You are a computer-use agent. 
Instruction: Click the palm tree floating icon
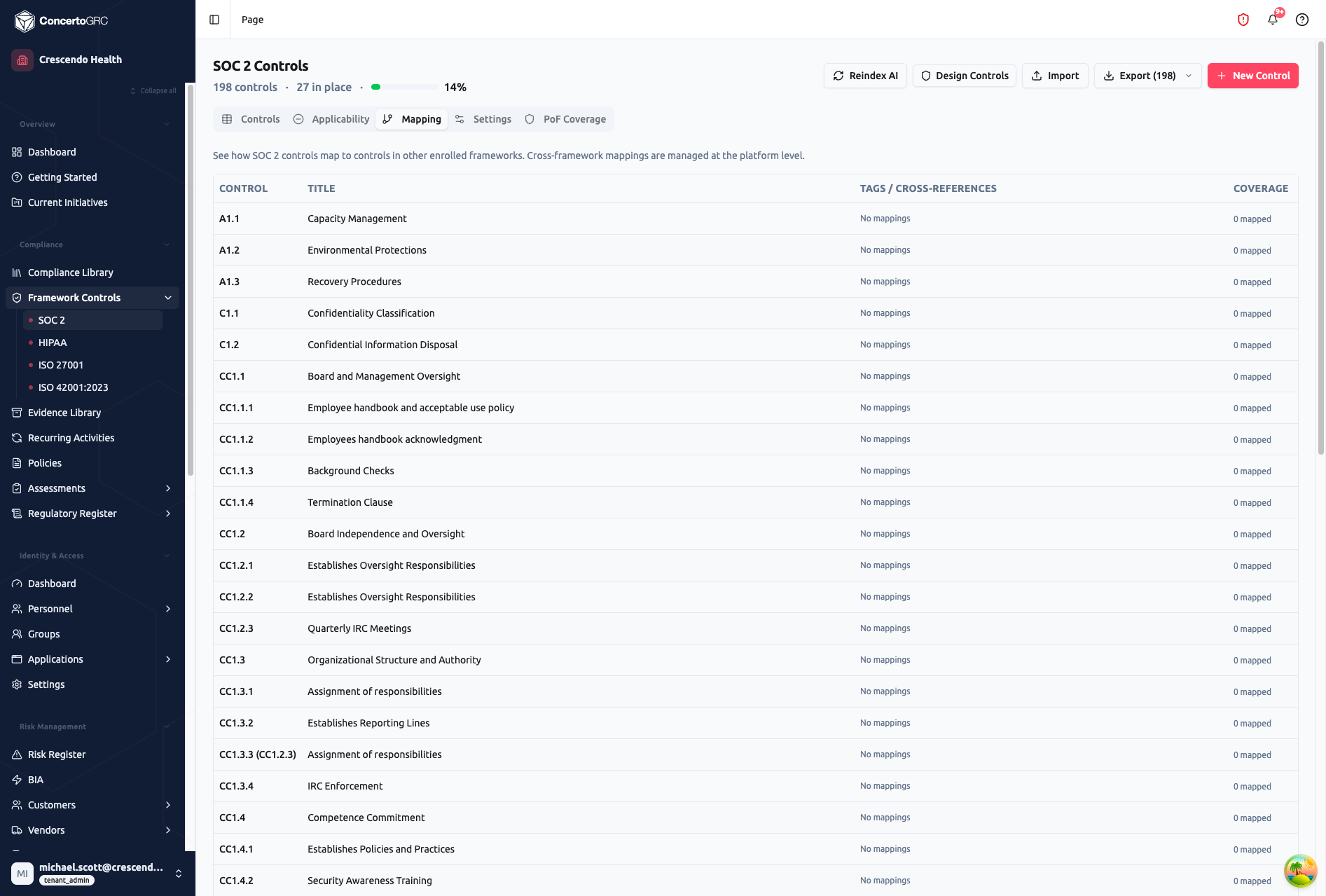(1300, 871)
